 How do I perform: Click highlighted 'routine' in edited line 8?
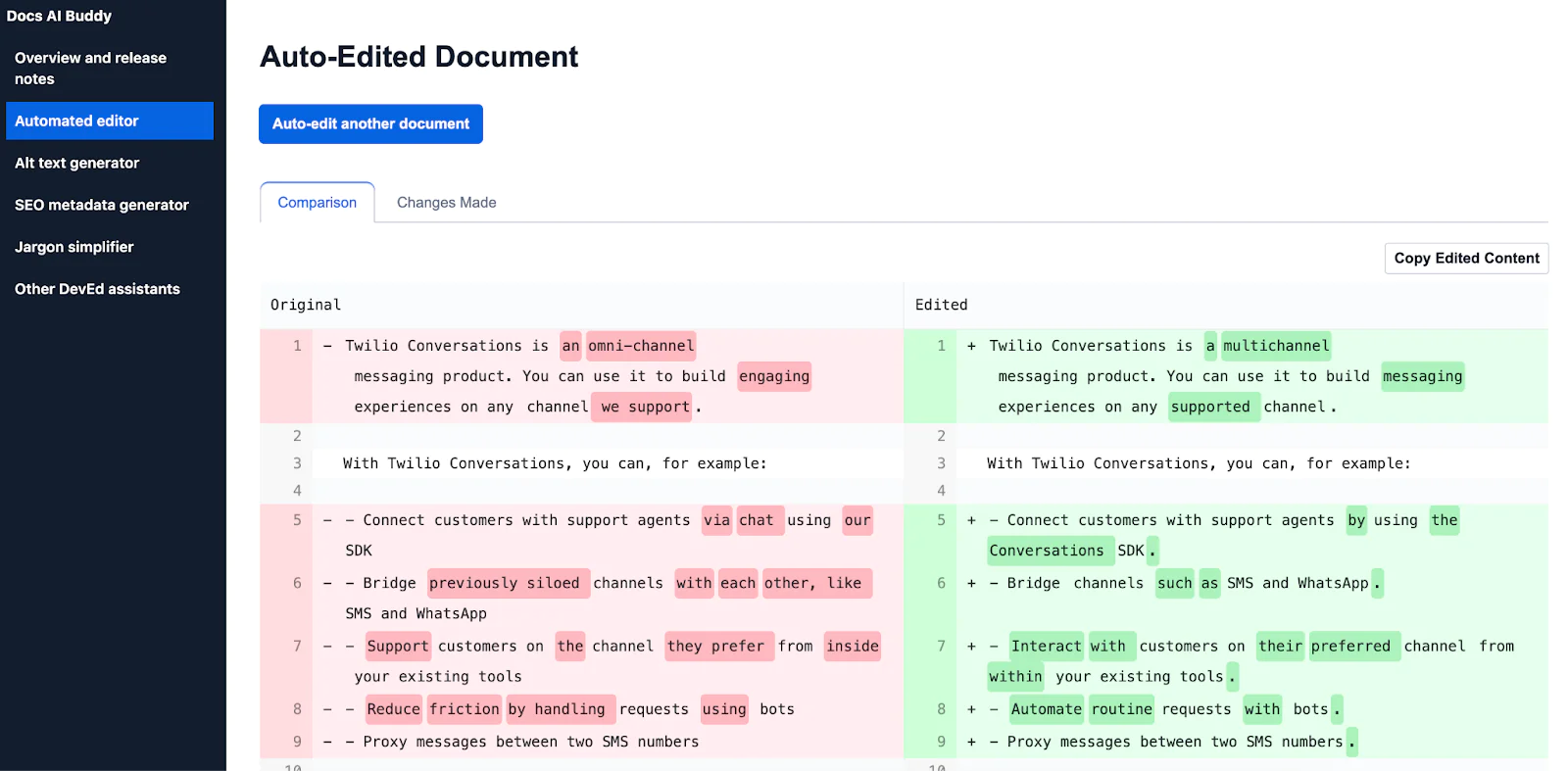click(1122, 708)
